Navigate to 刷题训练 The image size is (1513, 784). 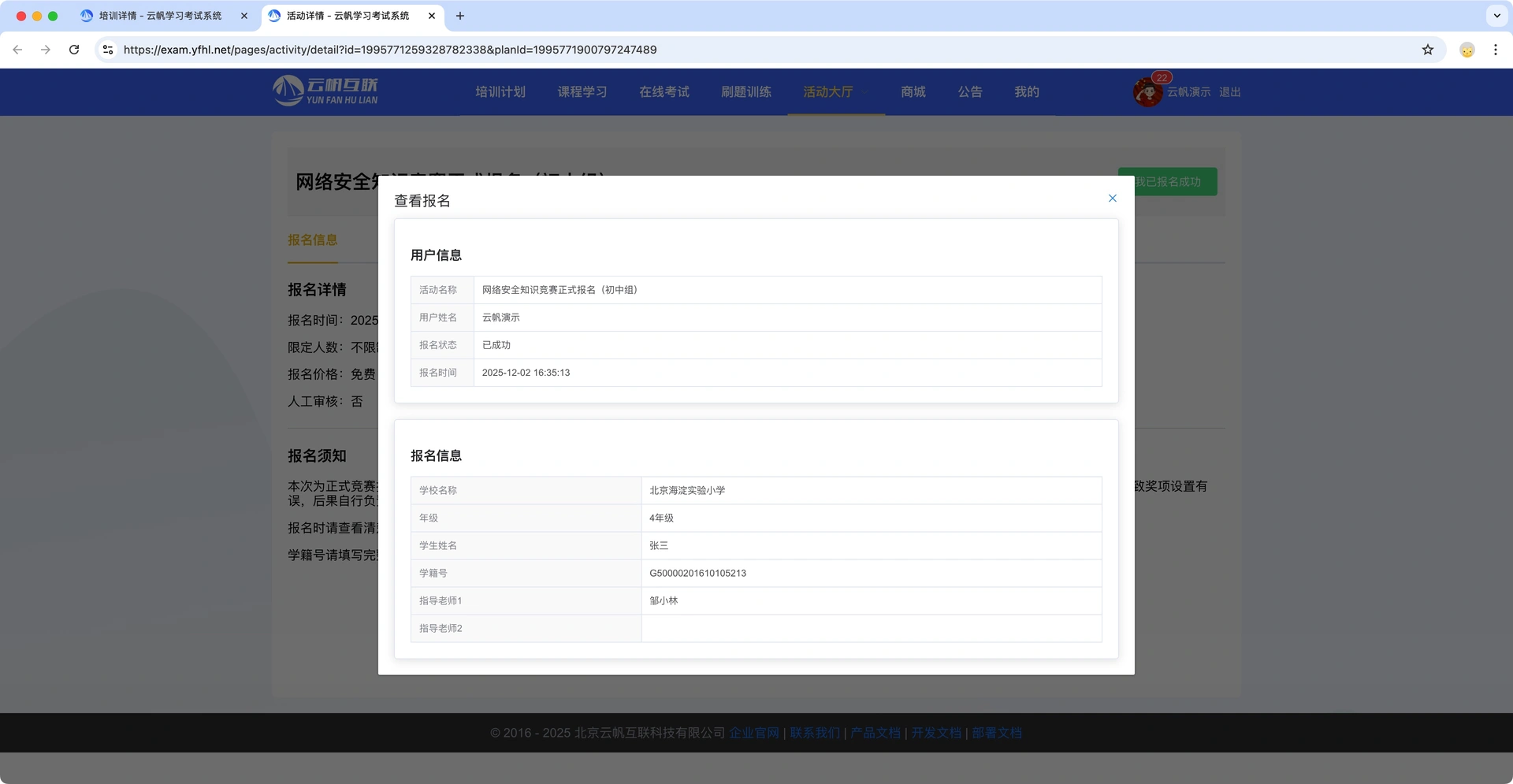(746, 92)
